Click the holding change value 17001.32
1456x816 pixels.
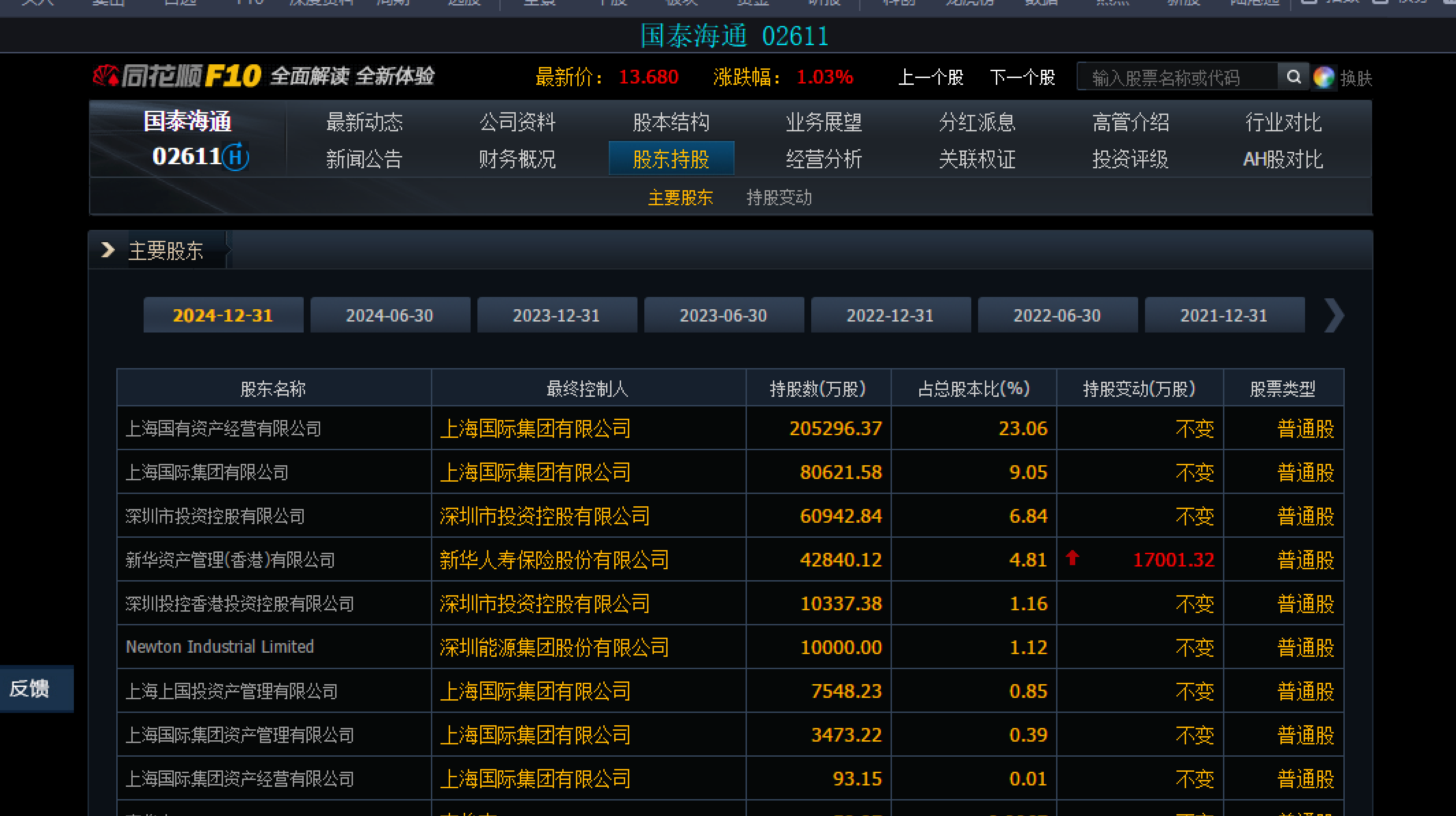(1173, 560)
